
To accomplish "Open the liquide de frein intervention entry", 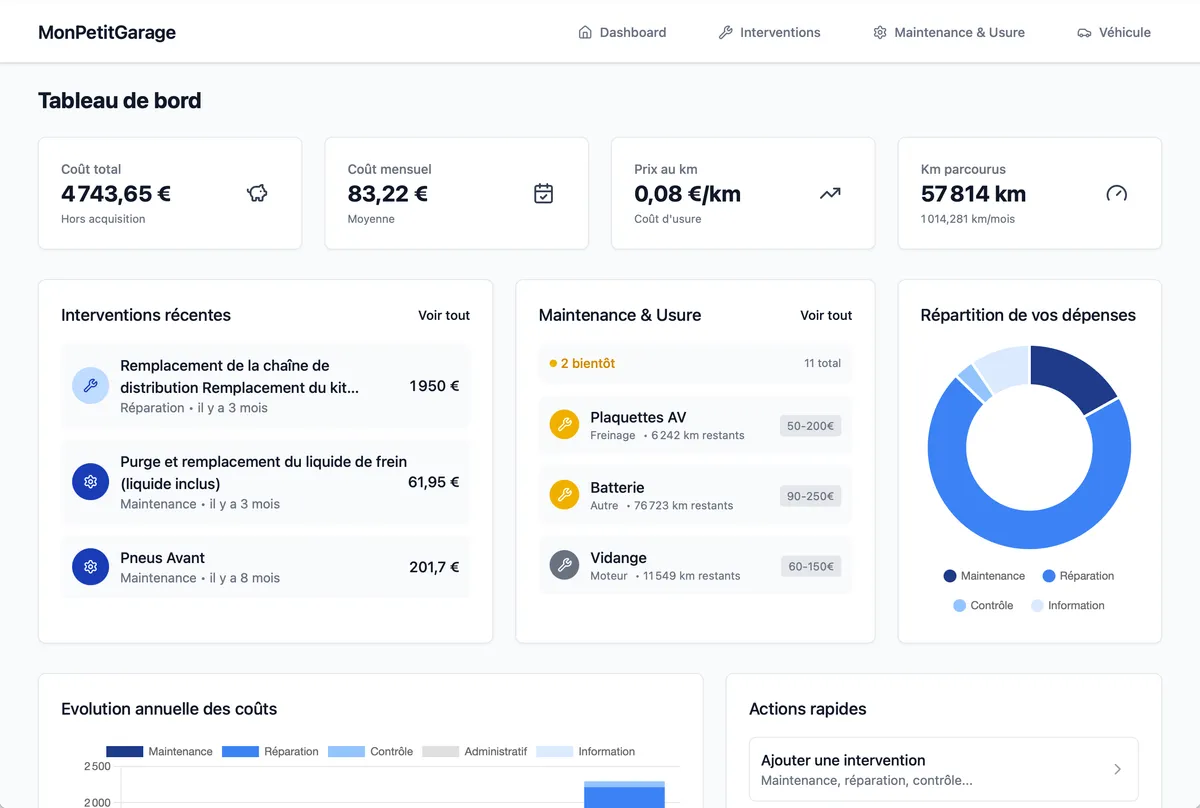I will click(x=265, y=482).
